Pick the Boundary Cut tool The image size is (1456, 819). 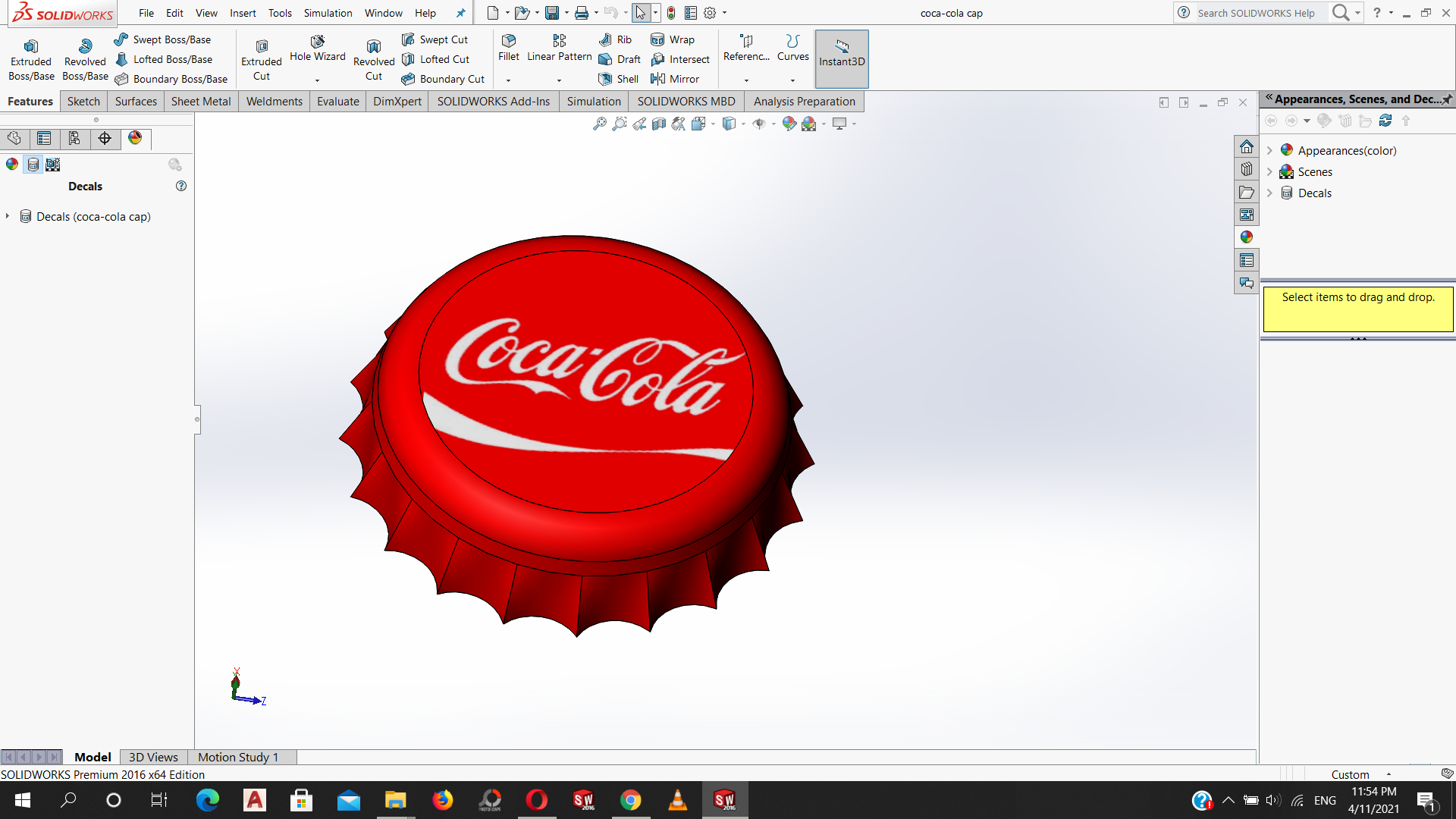443,79
